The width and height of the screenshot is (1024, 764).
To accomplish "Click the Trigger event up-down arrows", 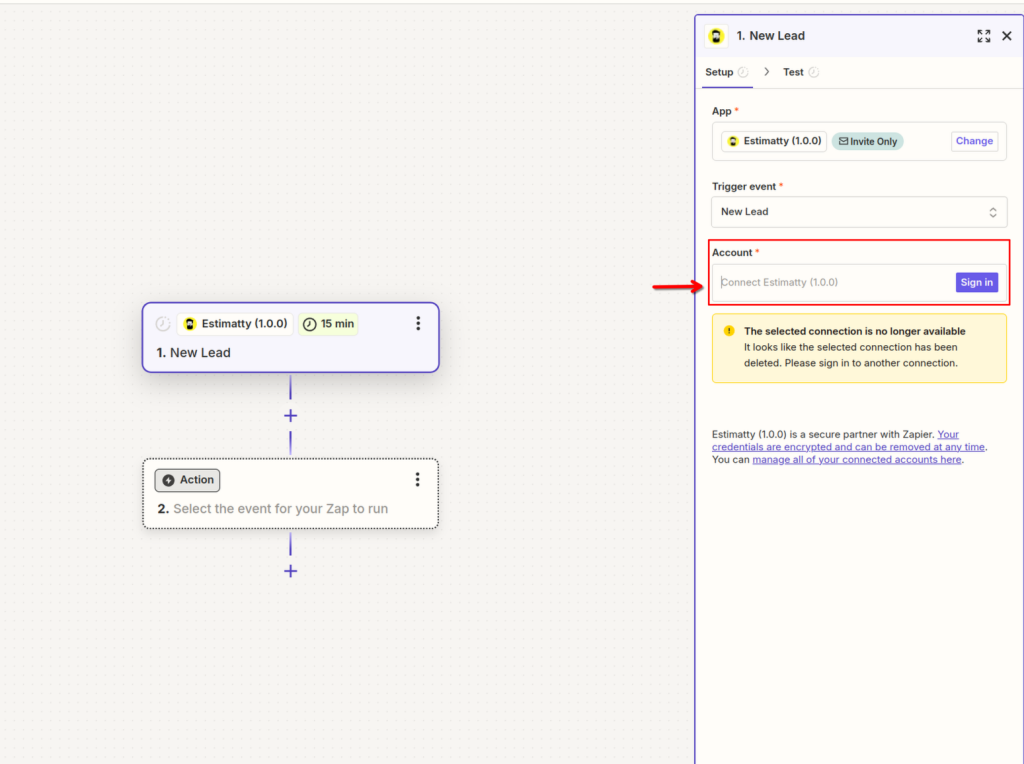I will pyautogui.click(x=993, y=212).
